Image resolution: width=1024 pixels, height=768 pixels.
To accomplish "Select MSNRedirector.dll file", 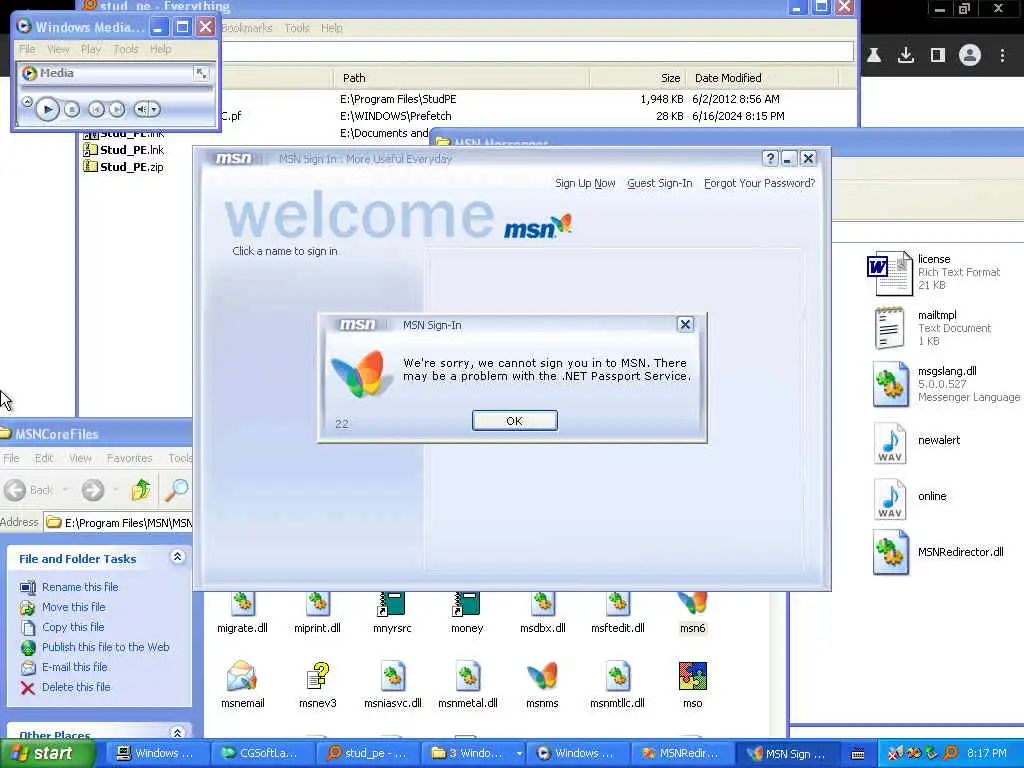I will [938, 552].
